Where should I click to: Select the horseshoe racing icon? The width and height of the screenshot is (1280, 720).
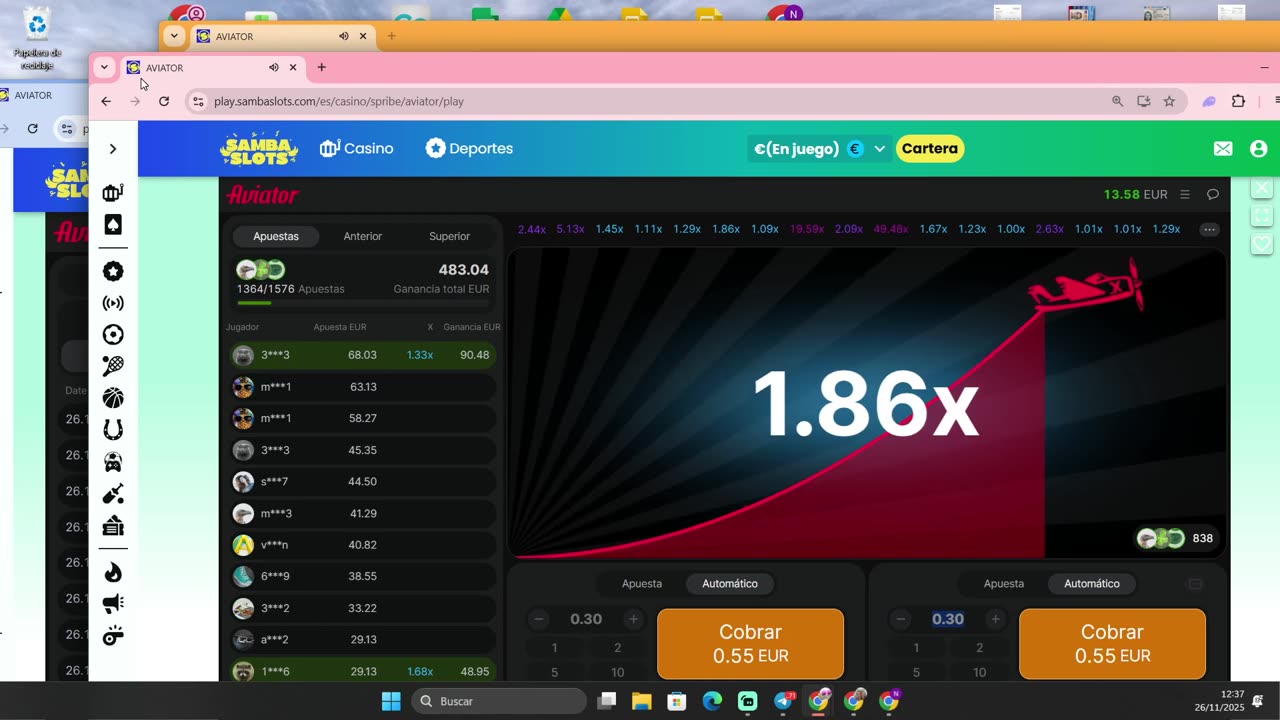point(113,430)
